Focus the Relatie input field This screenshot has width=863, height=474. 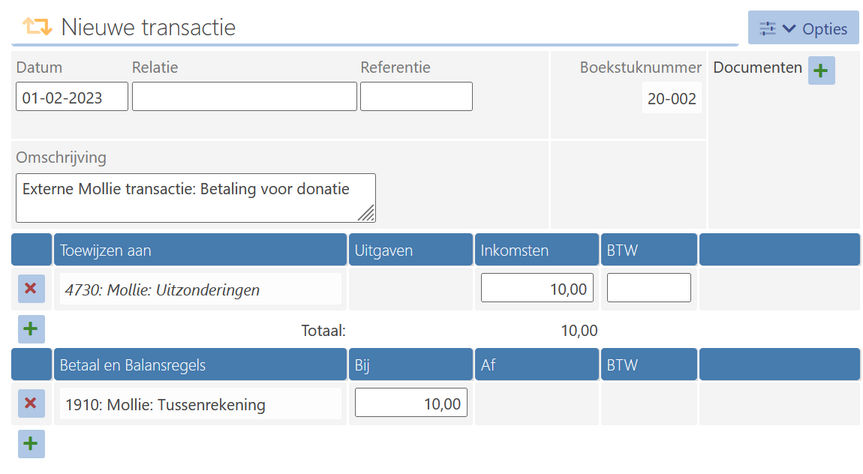244,97
